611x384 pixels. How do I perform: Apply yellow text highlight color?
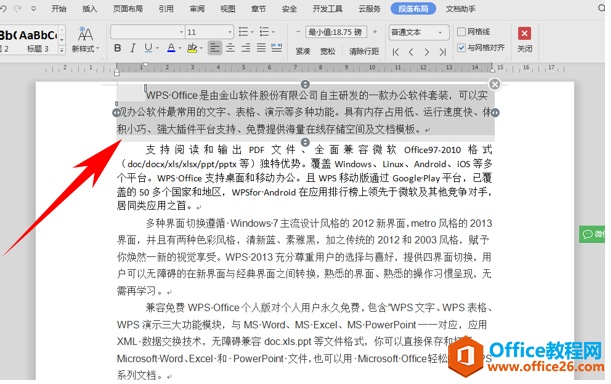pos(192,48)
